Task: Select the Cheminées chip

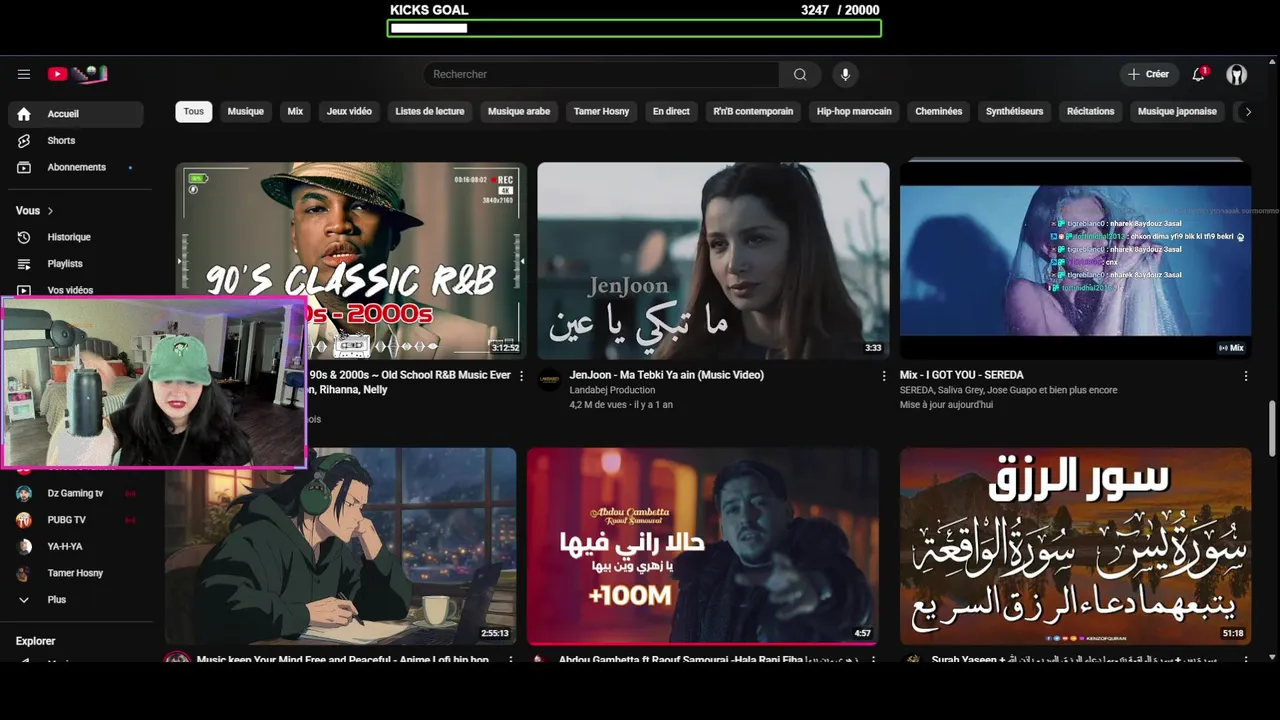Action: [939, 112]
